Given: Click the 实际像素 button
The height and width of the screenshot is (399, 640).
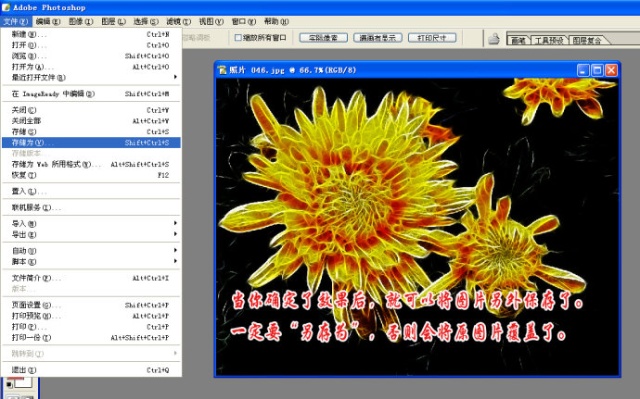Looking at the screenshot, I should tap(323, 38).
